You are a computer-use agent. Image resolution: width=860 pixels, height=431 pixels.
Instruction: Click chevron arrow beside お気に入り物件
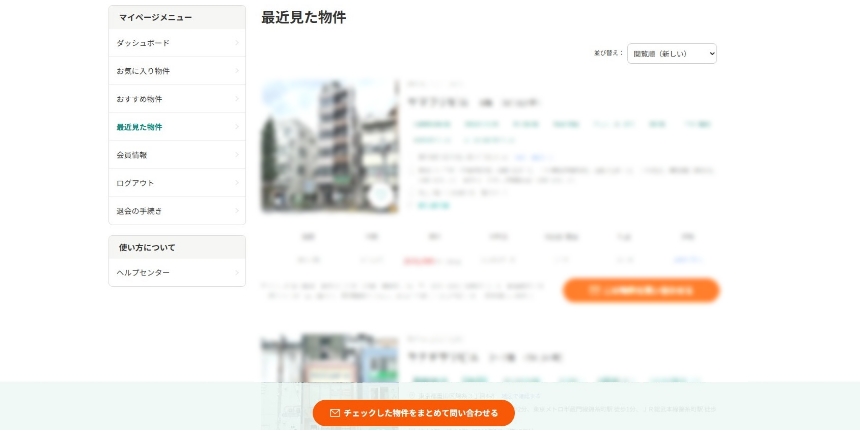point(237,71)
